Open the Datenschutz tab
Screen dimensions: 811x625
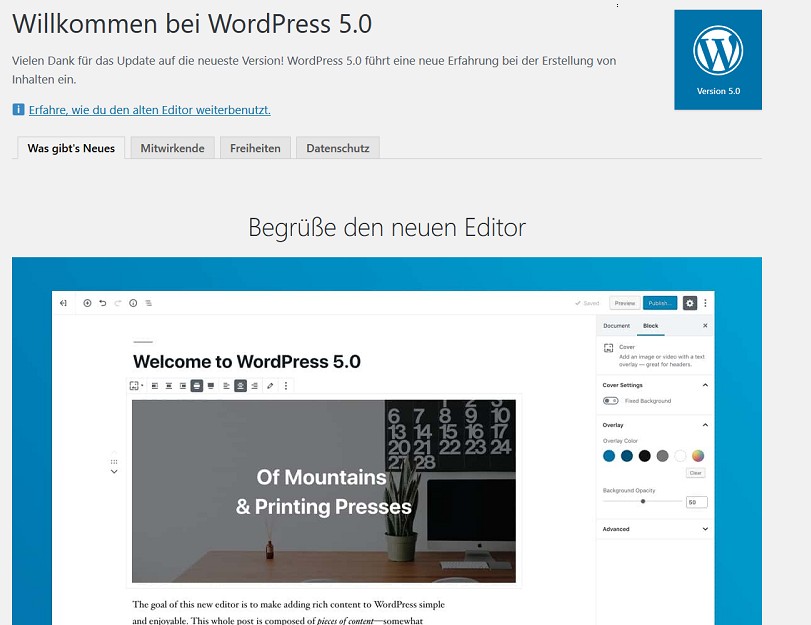tap(337, 148)
